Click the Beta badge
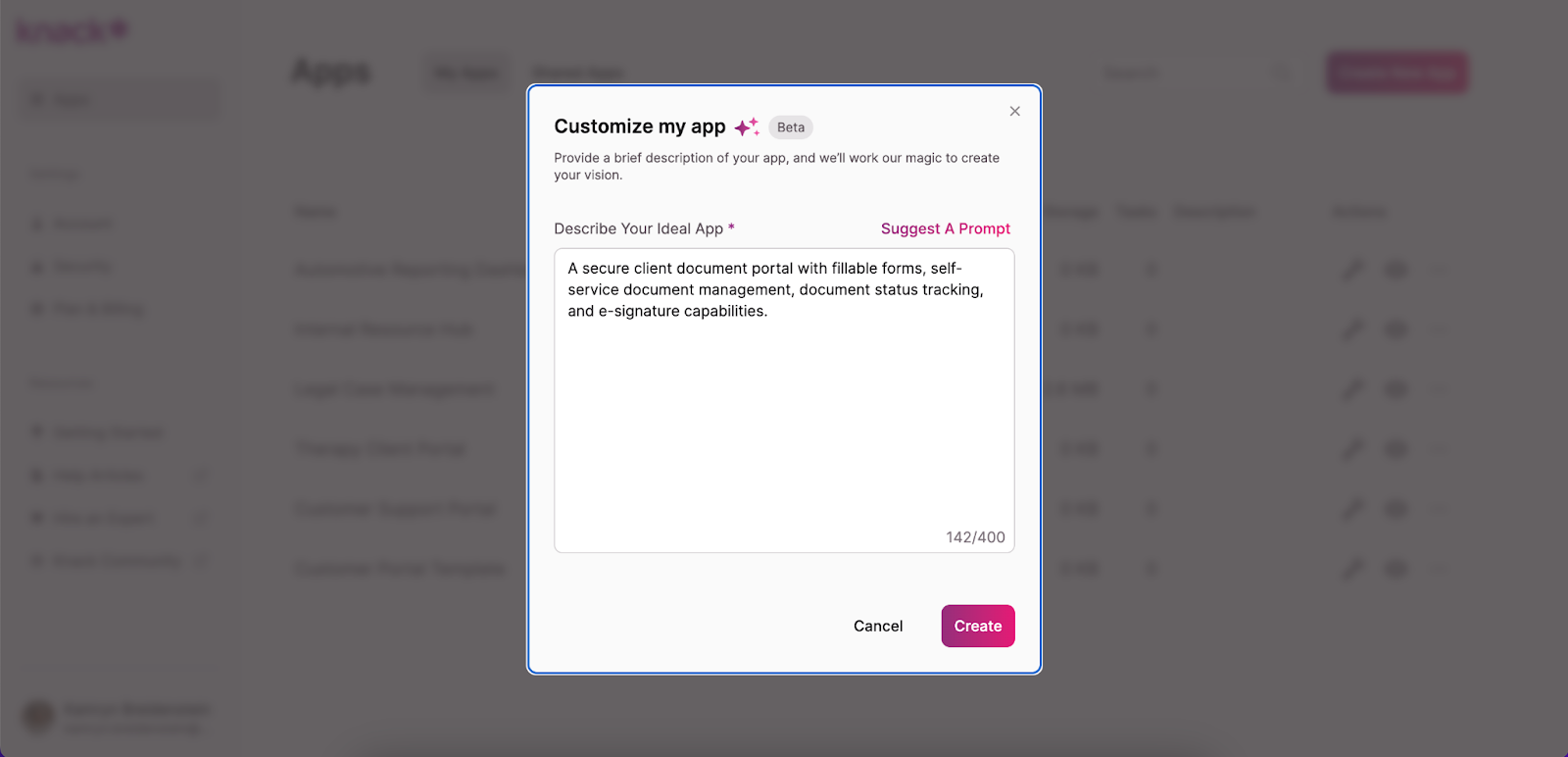This screenshot has width=1568, height=757. [791, 127]
